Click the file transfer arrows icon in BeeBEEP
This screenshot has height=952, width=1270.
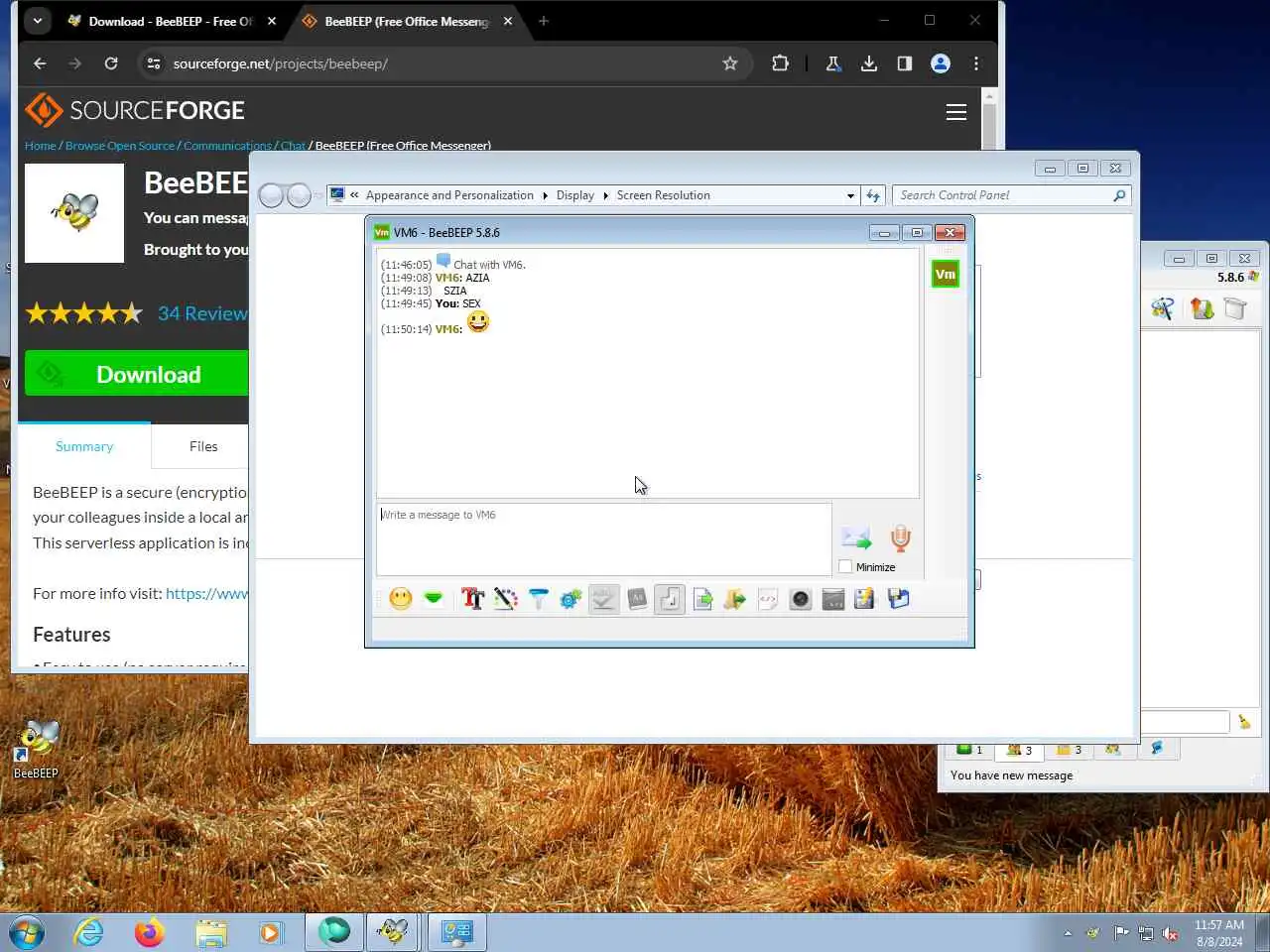click(1202, 308)
